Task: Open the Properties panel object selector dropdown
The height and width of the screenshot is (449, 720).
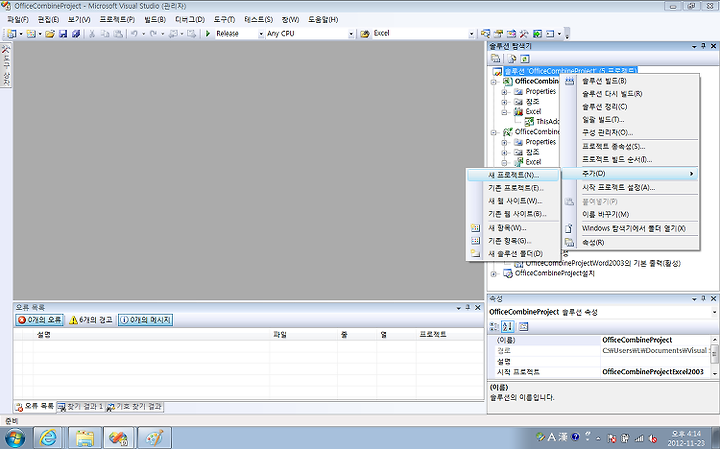Action: point(714,312)
